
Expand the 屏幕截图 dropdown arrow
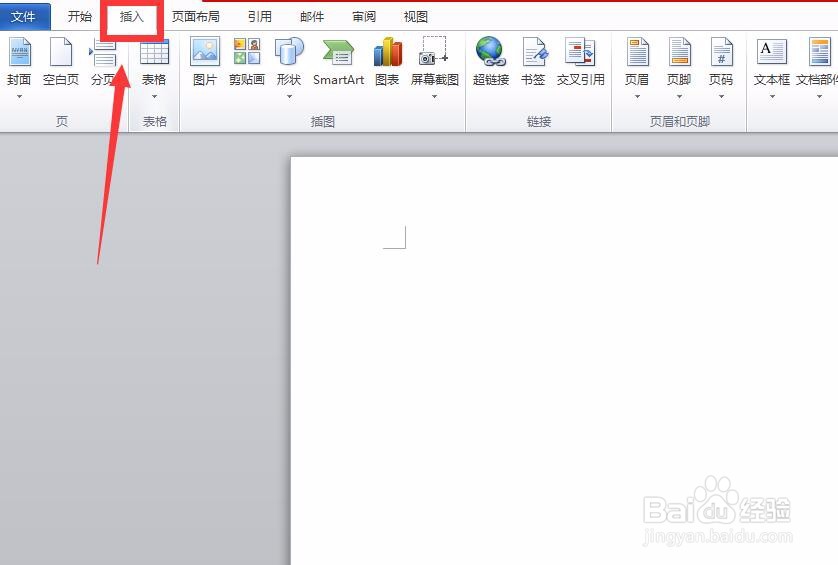(x=434, y=97)
